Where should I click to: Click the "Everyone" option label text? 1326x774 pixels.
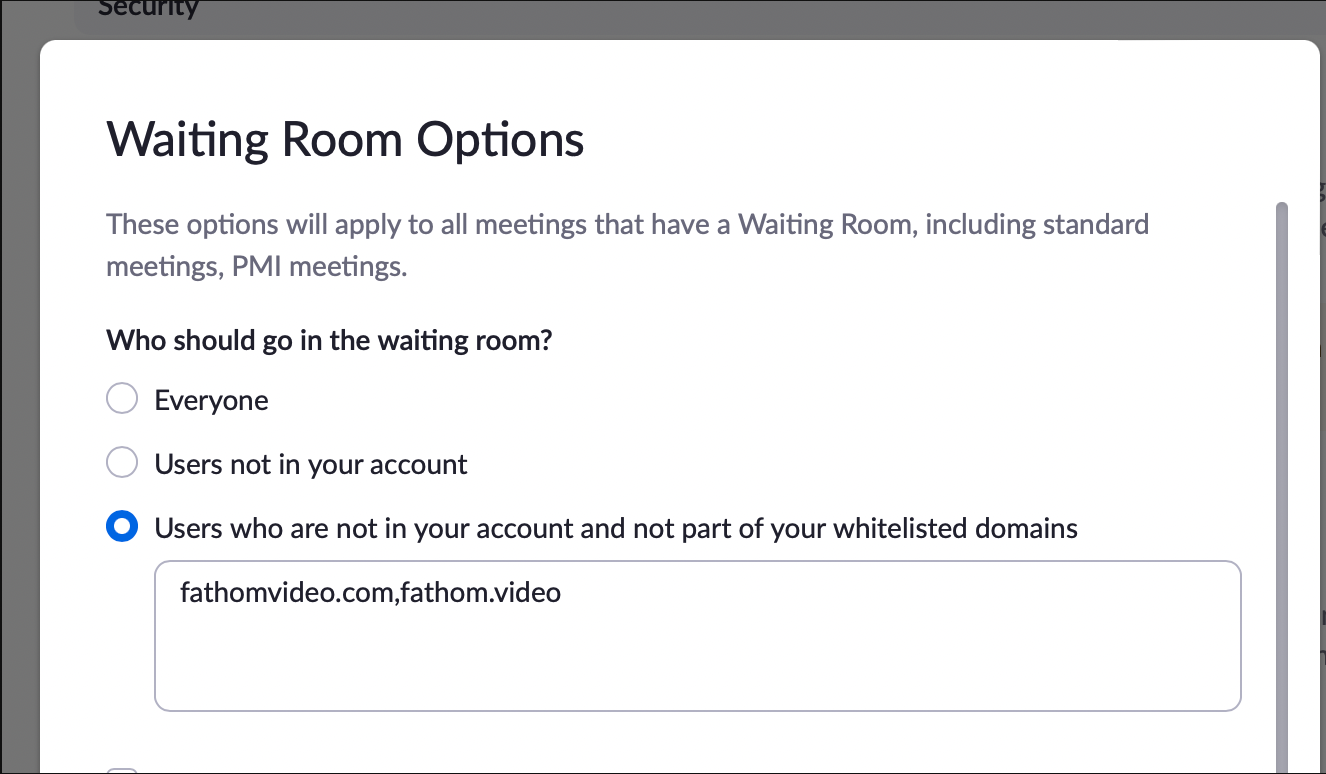coord(211,401)
